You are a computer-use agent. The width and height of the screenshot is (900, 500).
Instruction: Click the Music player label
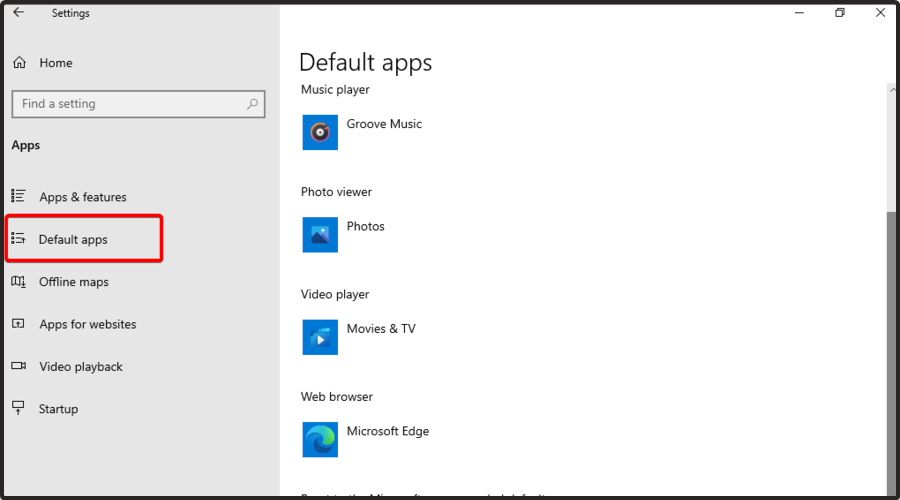335,90
